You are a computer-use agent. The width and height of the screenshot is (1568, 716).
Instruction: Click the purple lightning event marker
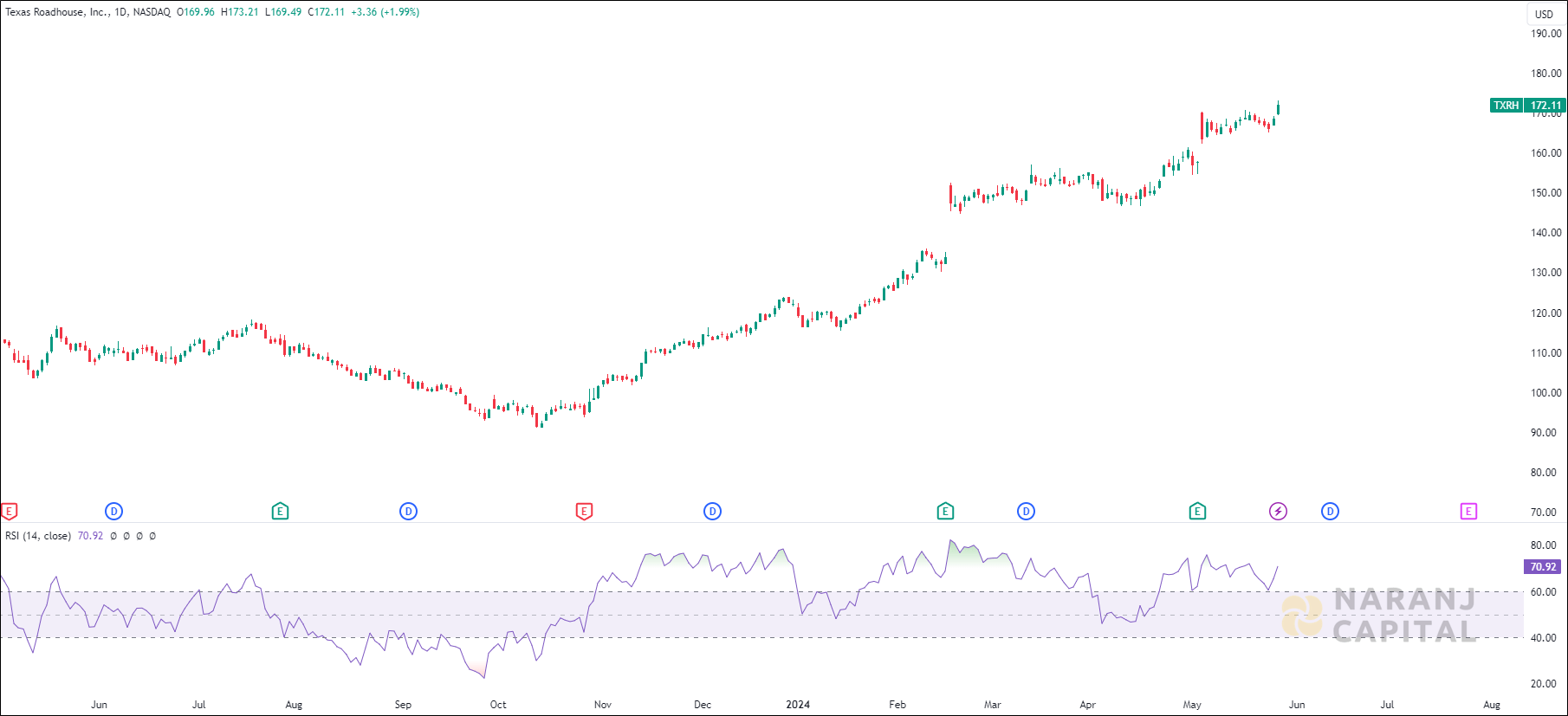(x=1278, y=512)
